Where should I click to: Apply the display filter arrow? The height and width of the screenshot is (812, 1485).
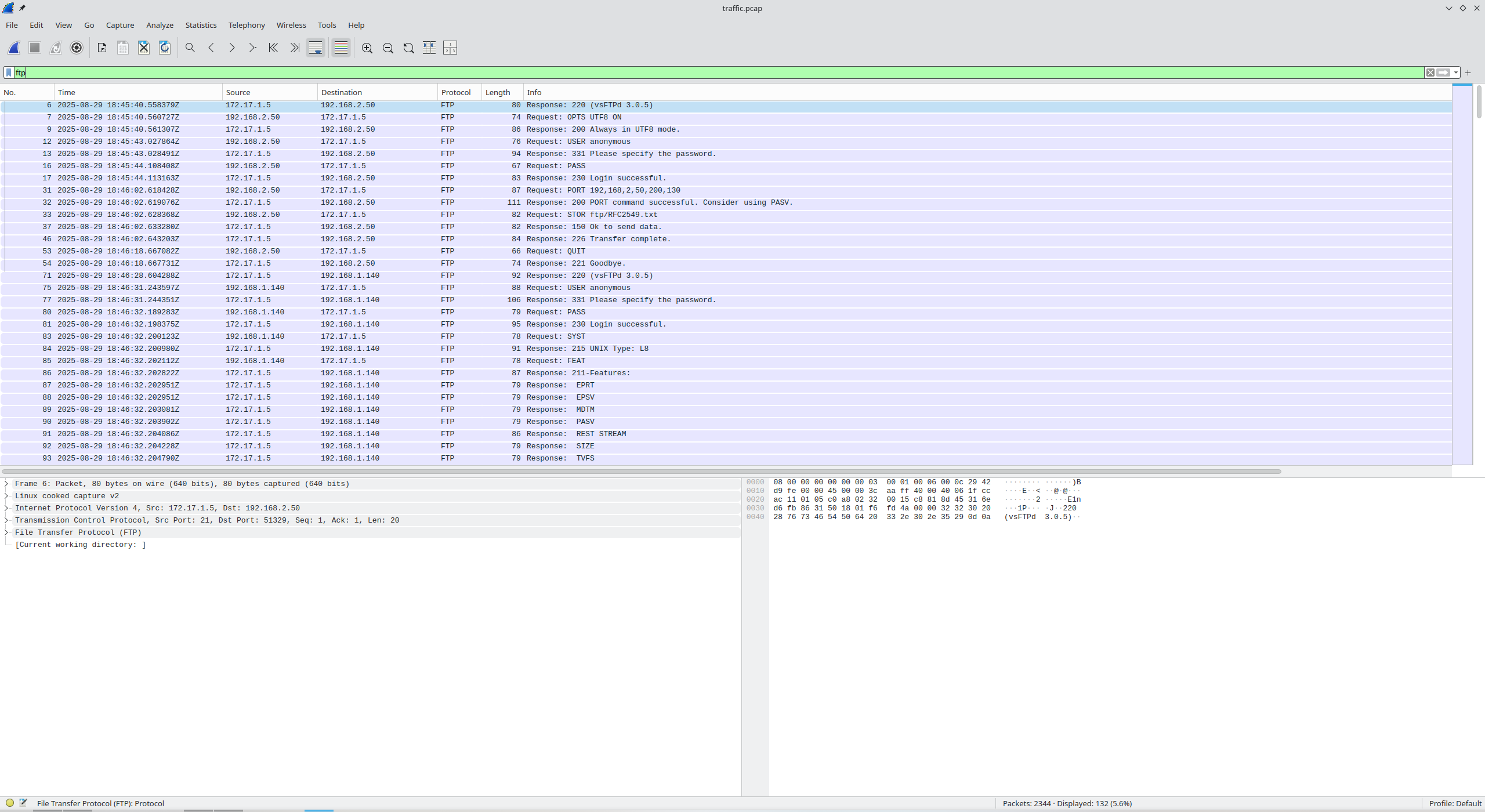(x=1443, y=72)
